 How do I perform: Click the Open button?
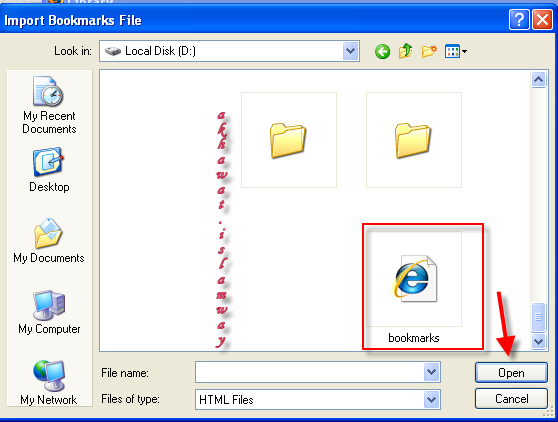coord(511,373)
